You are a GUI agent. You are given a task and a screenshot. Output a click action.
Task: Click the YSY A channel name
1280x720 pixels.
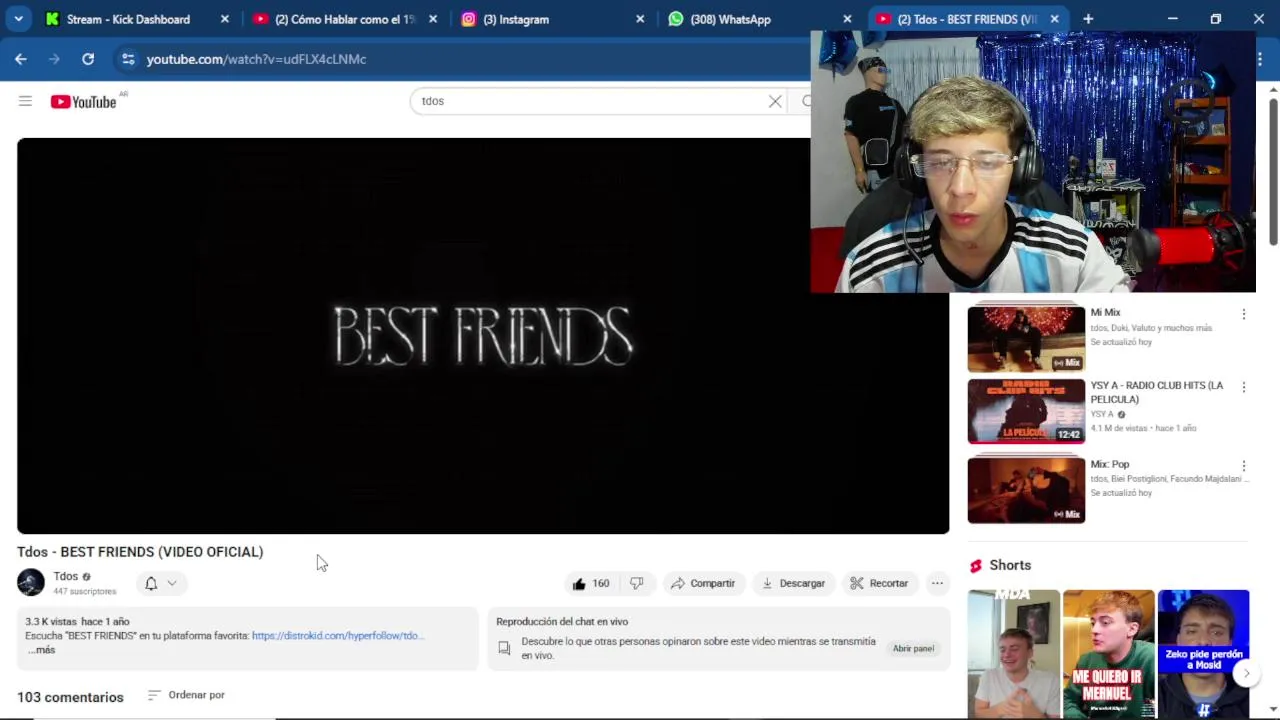pos(1102,414)
